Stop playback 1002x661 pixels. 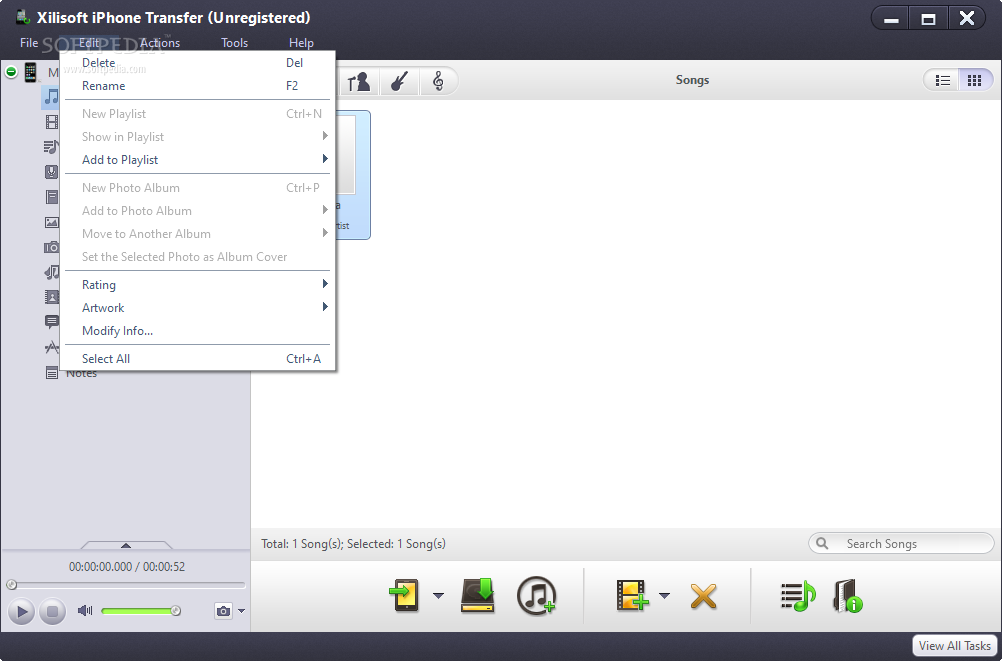point(52,612)
